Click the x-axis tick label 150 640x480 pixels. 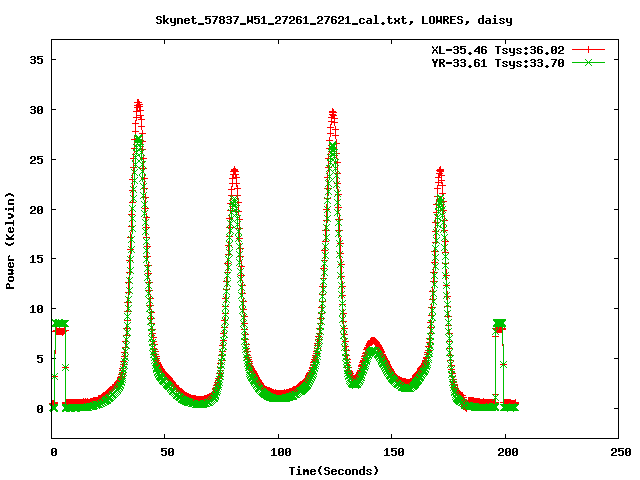pos(394,452)
